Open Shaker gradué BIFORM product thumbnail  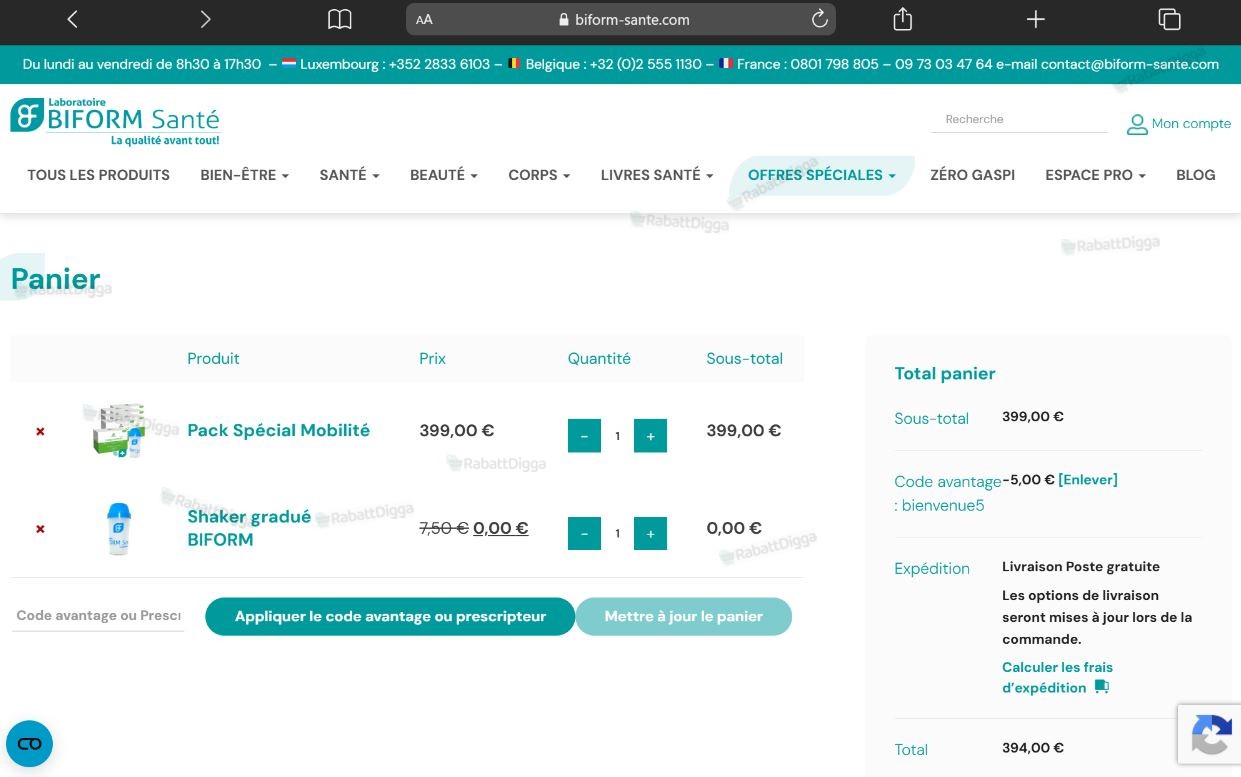(x=119, y=528)
